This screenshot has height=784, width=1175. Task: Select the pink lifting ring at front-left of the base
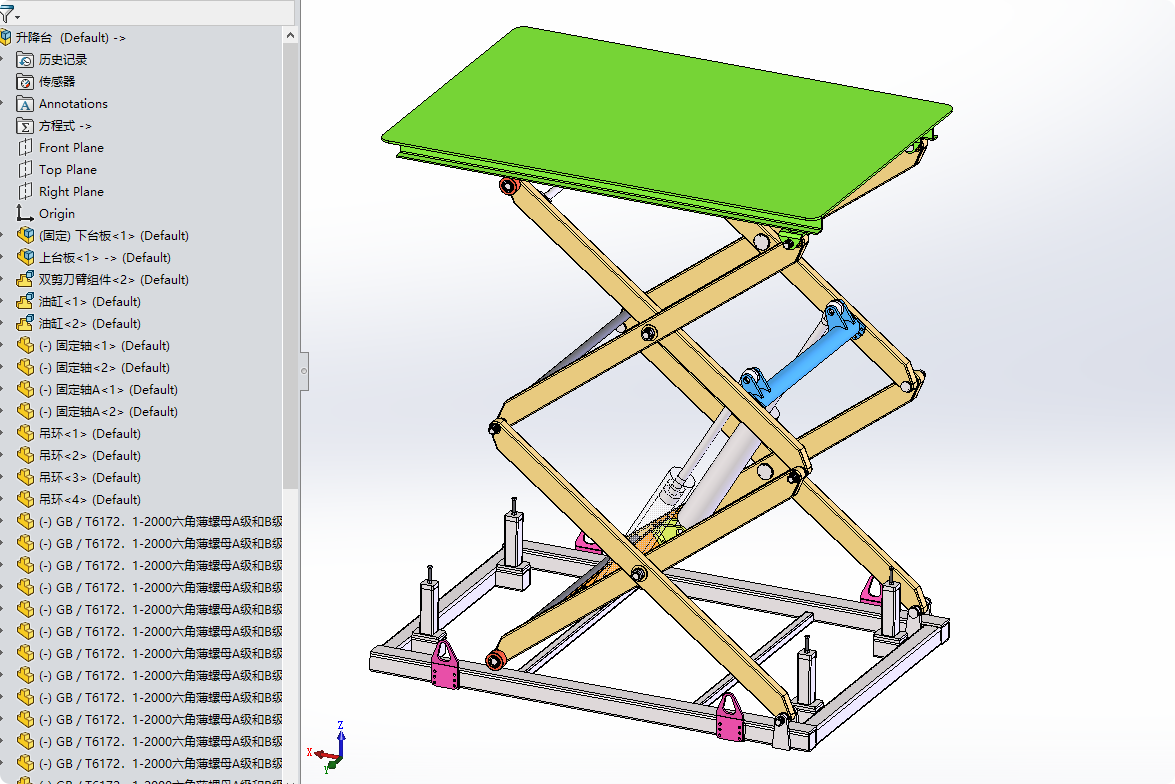[444, 664]
